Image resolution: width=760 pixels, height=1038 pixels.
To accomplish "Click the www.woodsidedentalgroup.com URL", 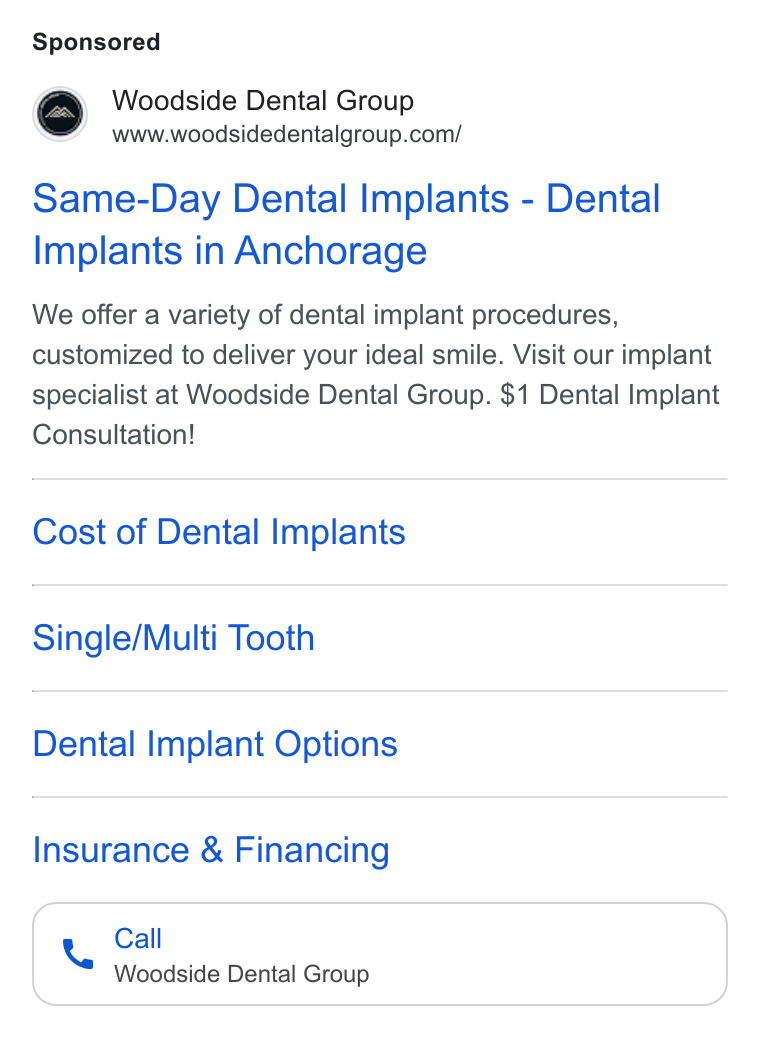I will coord(287,134).
